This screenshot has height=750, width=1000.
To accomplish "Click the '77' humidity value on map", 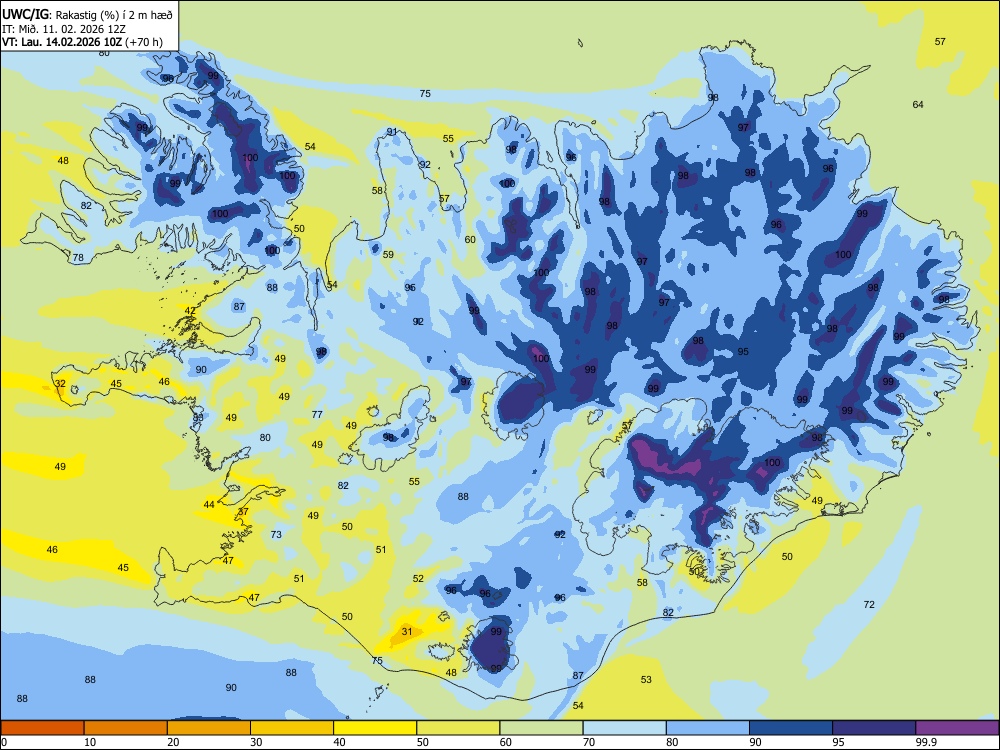I will 317,414.
